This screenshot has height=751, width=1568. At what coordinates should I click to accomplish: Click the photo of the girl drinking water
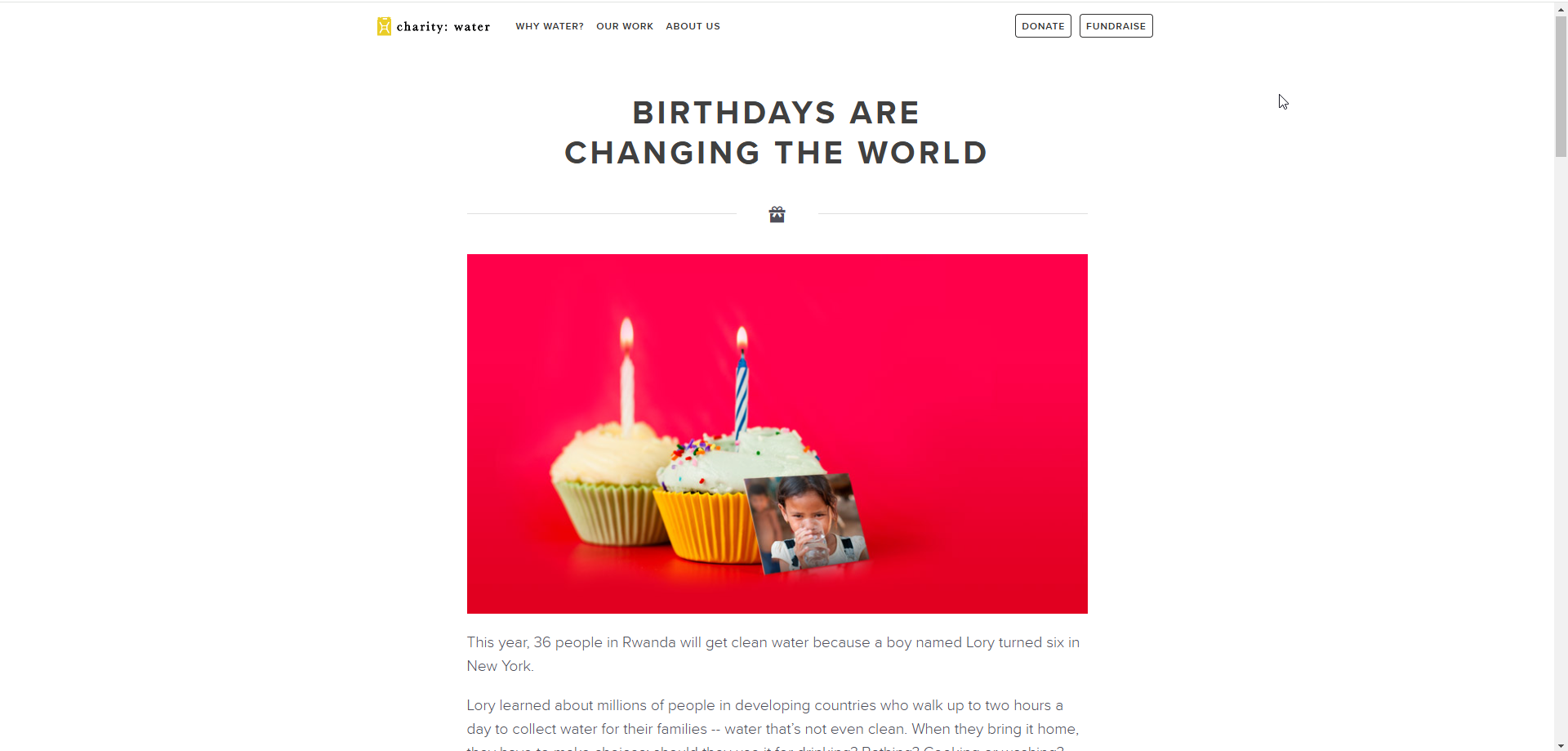pyautogui.click(x=807, y=521)
